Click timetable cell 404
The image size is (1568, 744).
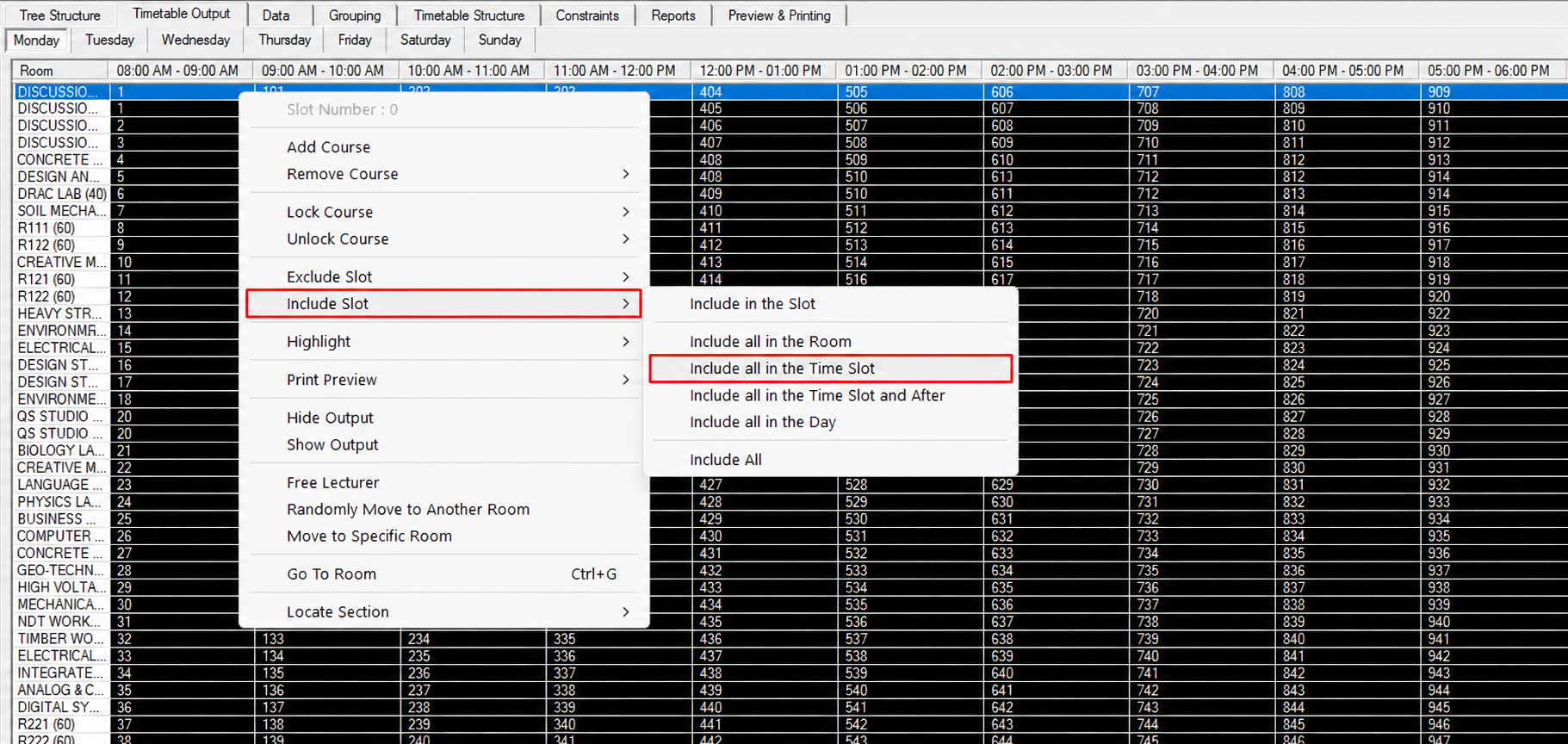pyautogui.click(x=764, y=92)
